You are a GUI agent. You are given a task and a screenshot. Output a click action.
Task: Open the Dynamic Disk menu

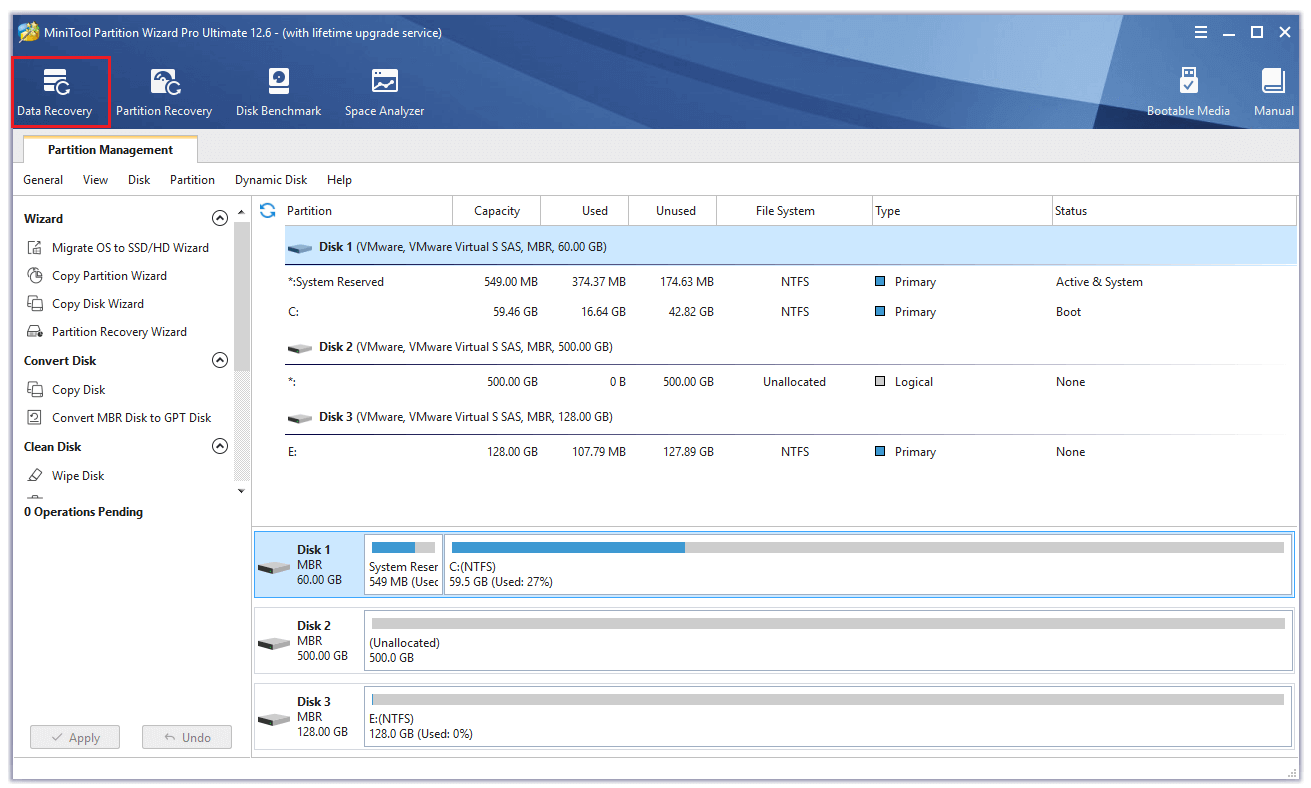(271, 180)
